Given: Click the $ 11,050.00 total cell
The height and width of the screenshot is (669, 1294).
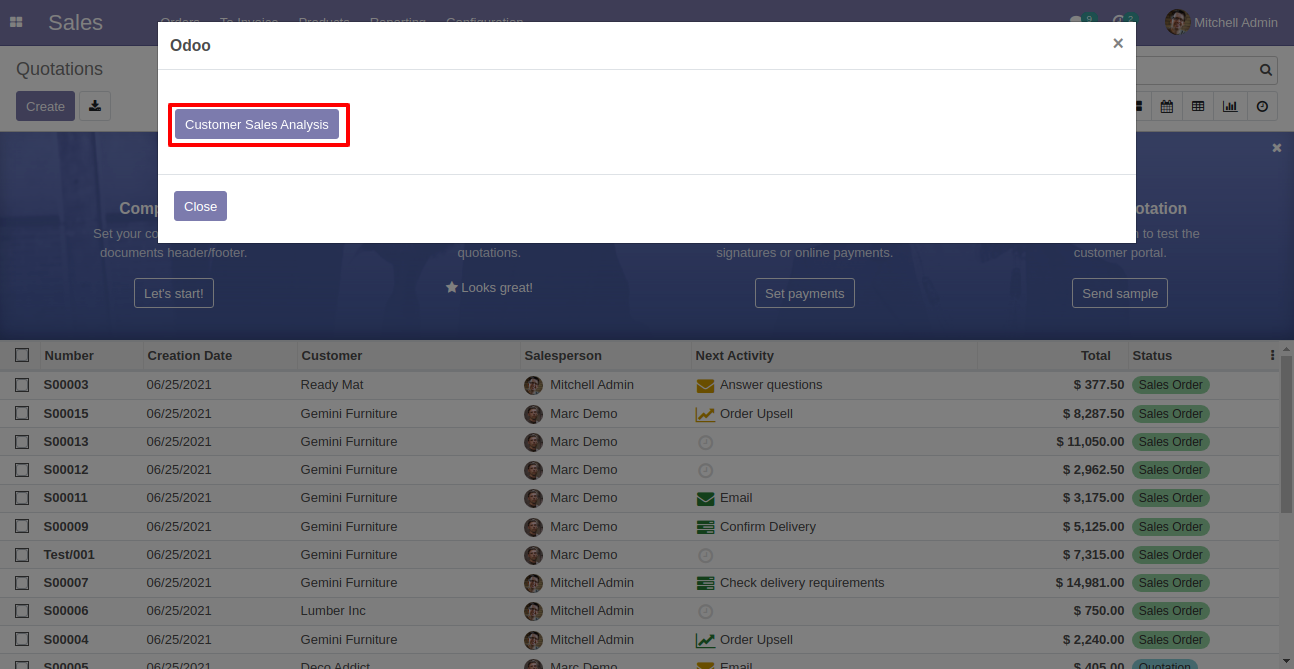Looking at the screenshot, I should [x=1052, y=442].
